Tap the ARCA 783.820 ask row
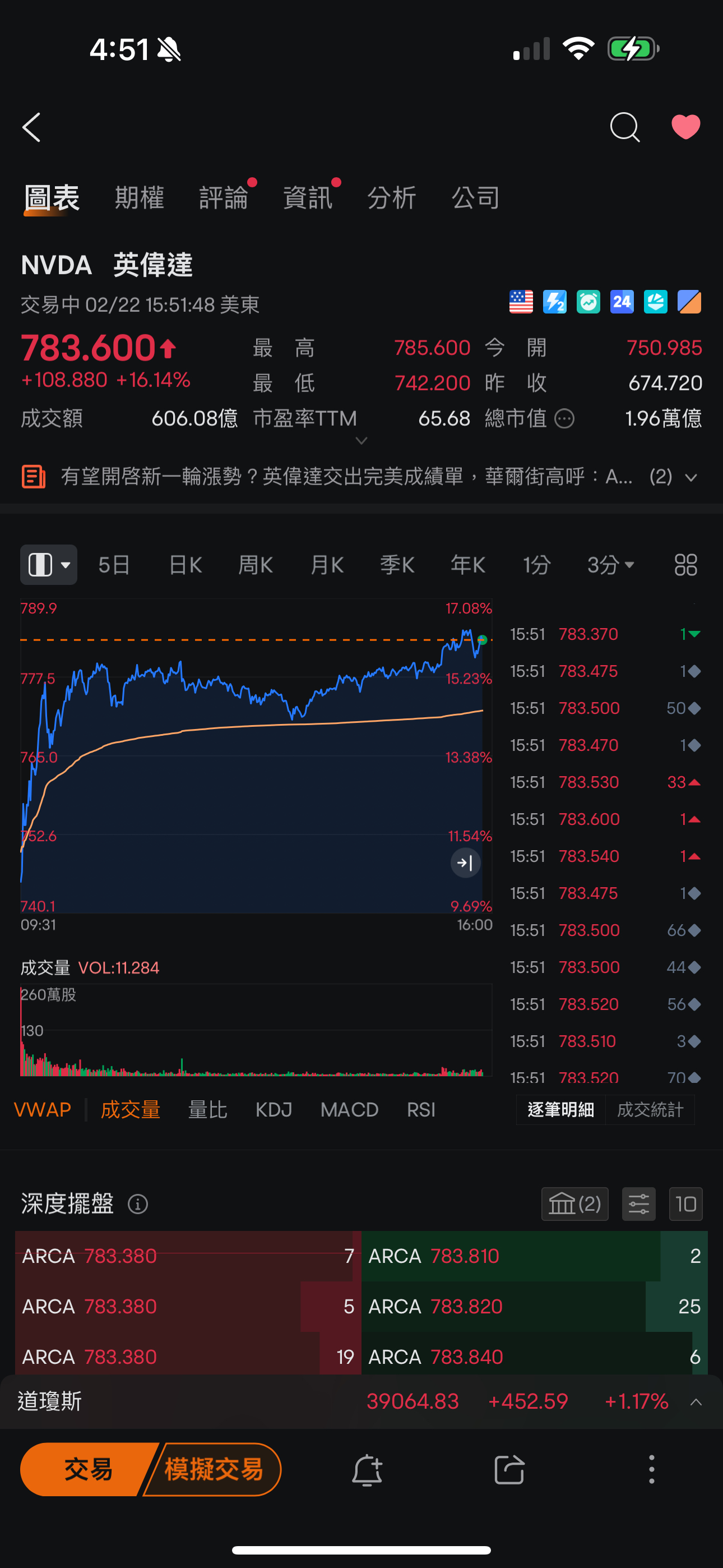 coord(534,1306)
